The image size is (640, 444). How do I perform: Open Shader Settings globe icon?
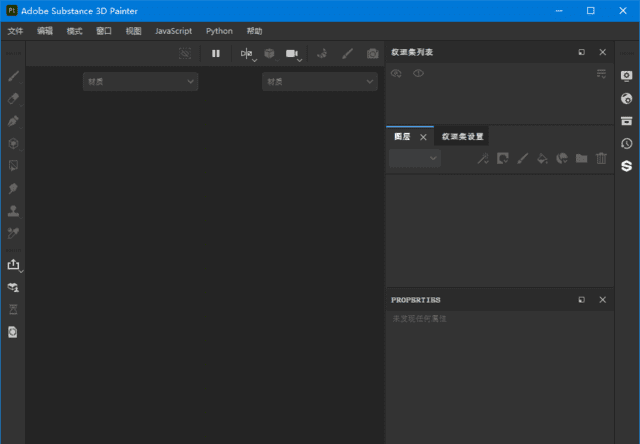pyautogui.click(x=627, y=98)
